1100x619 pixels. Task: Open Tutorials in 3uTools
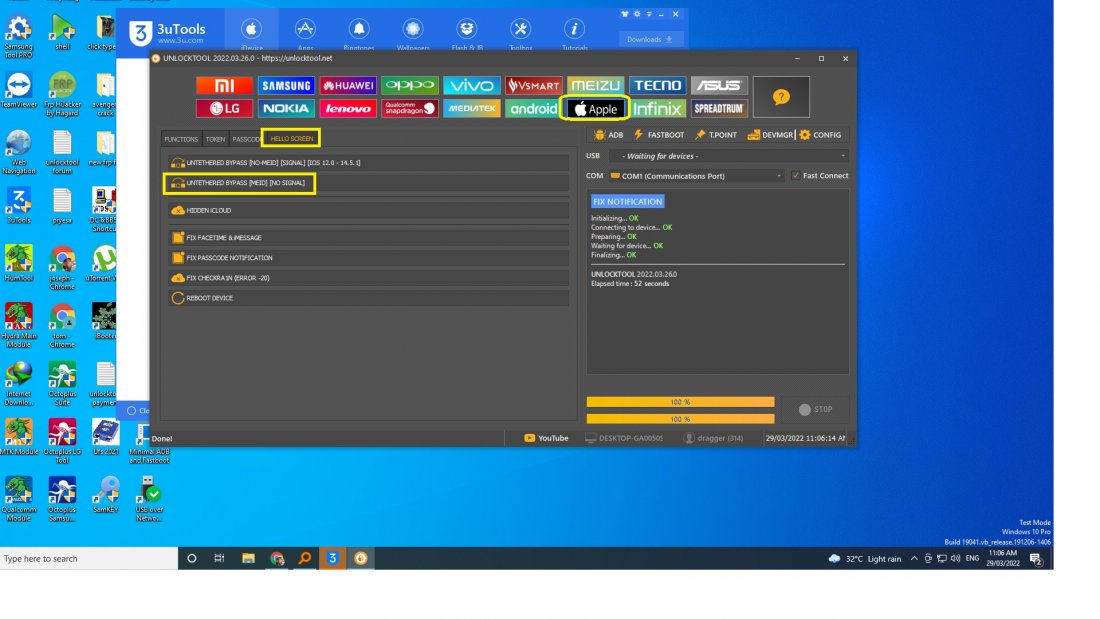(x=575, y=33)
